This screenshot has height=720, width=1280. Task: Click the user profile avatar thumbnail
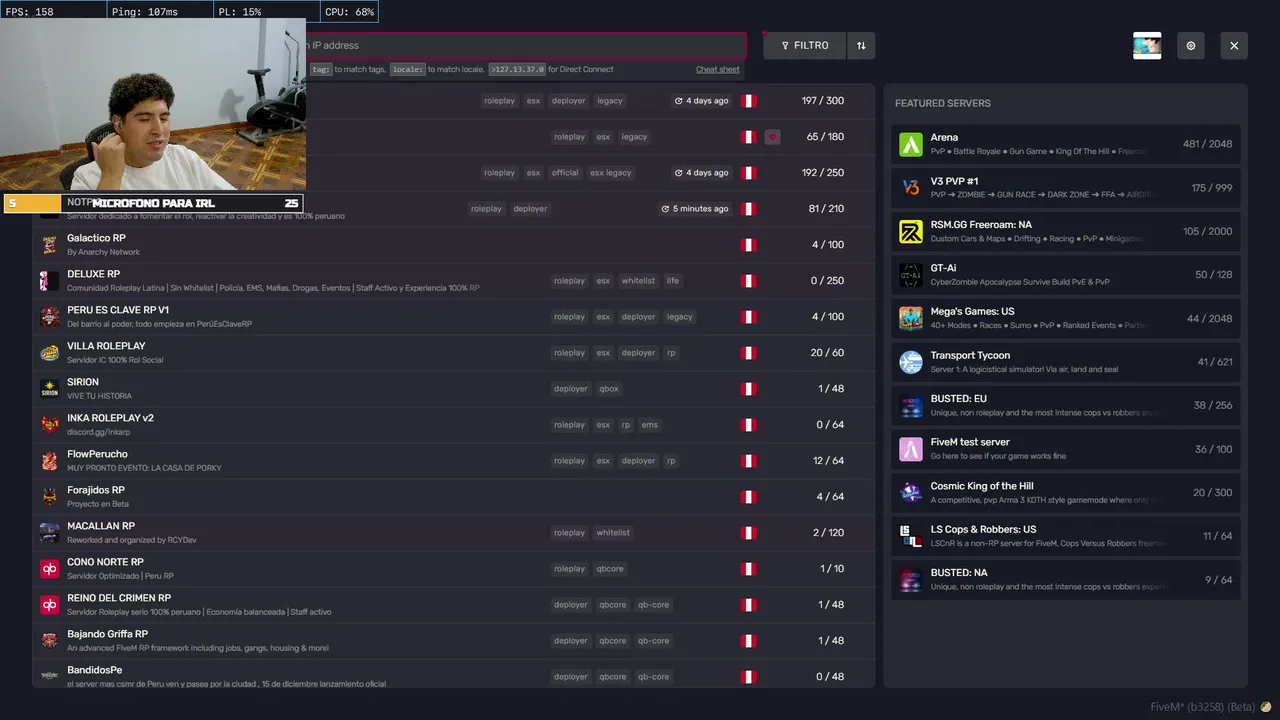point(1147,45)
